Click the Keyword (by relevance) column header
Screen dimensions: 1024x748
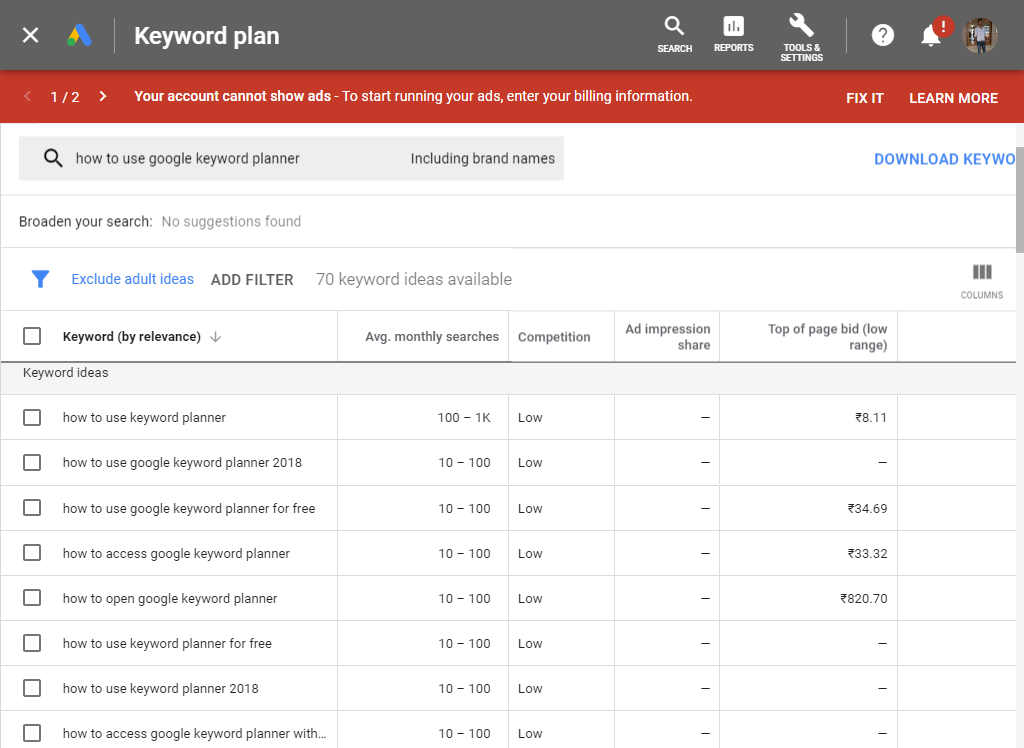point(131,337)
